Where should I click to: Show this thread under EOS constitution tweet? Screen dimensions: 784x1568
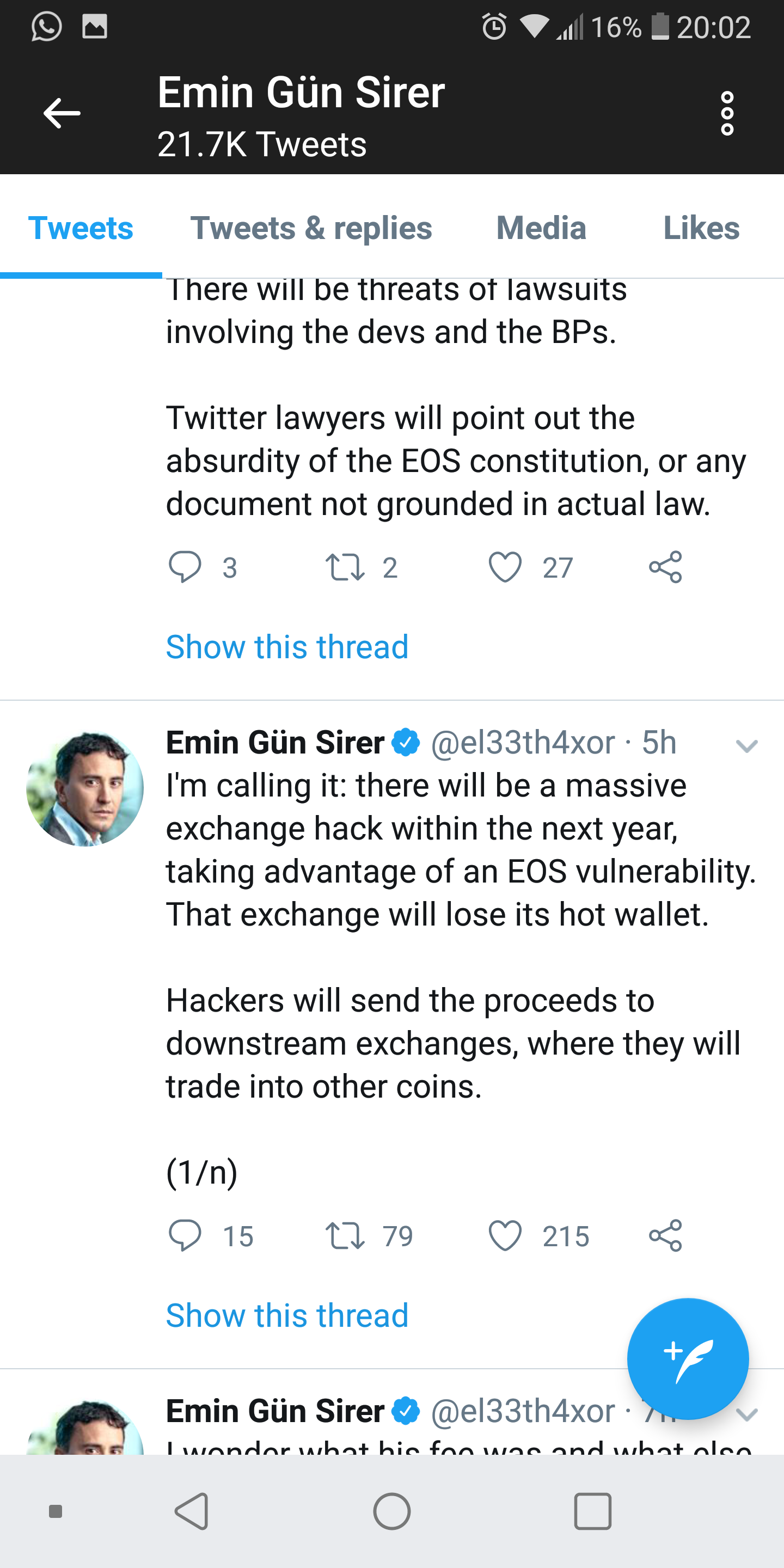[287, 646]
